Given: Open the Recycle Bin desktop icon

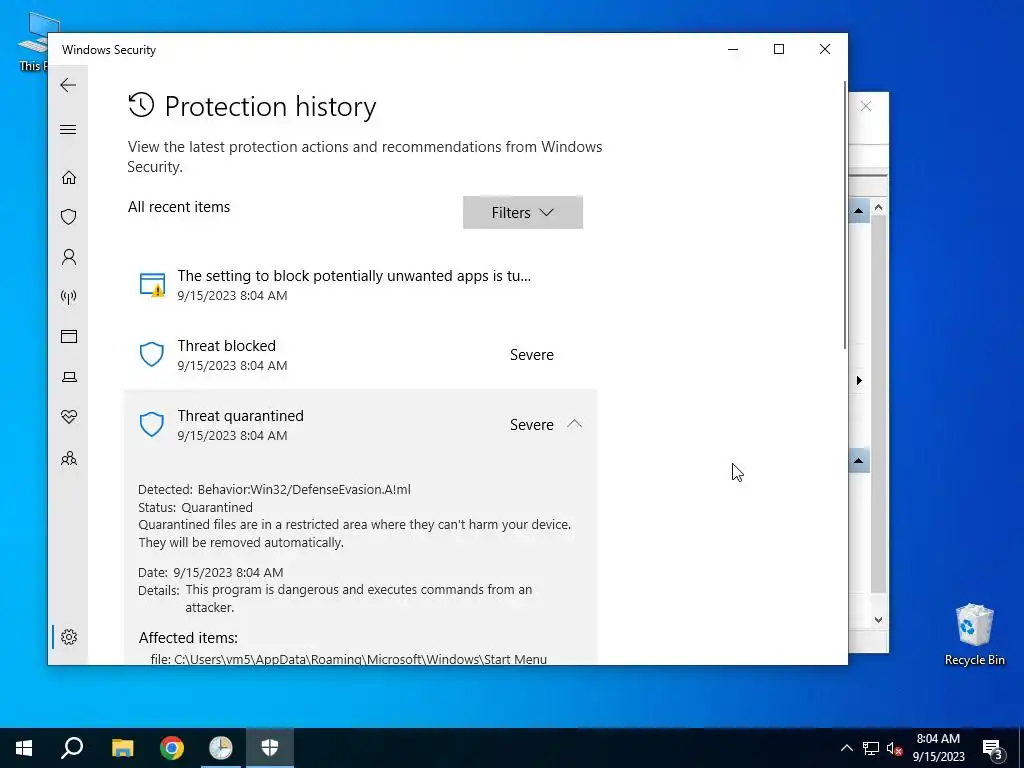Looking at the screenshot, I should (x=974, y=633).
